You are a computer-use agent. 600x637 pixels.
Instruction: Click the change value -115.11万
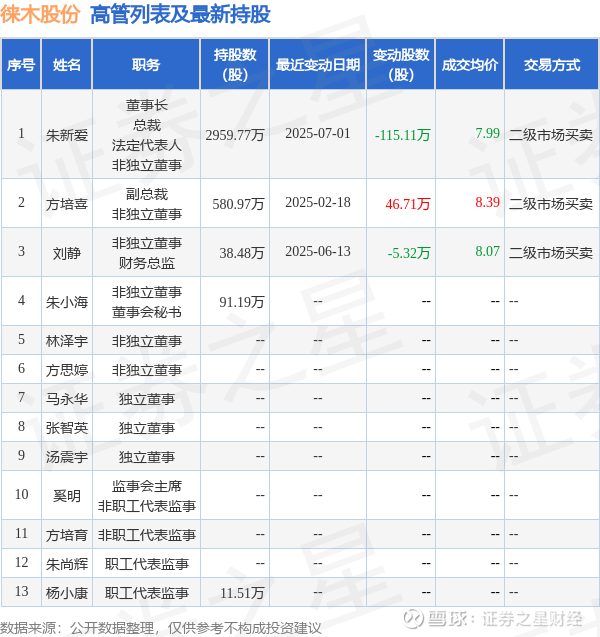coord(402,135)
